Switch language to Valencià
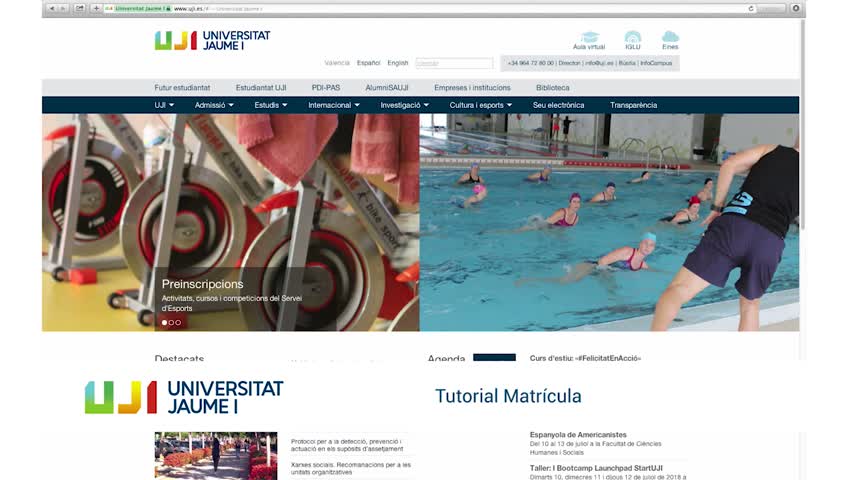Screen dimensions: 848x480 pos(337,63)
